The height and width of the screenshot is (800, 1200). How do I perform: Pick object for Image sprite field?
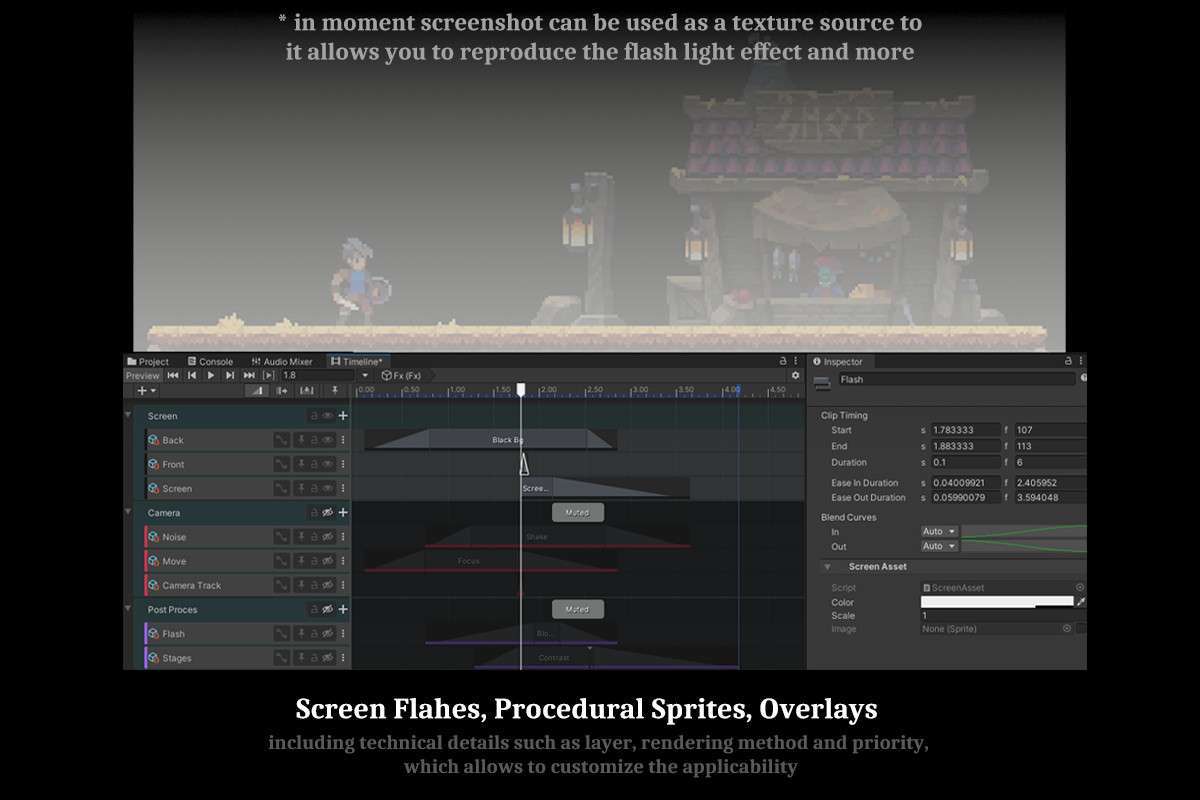click(1067, 629)
